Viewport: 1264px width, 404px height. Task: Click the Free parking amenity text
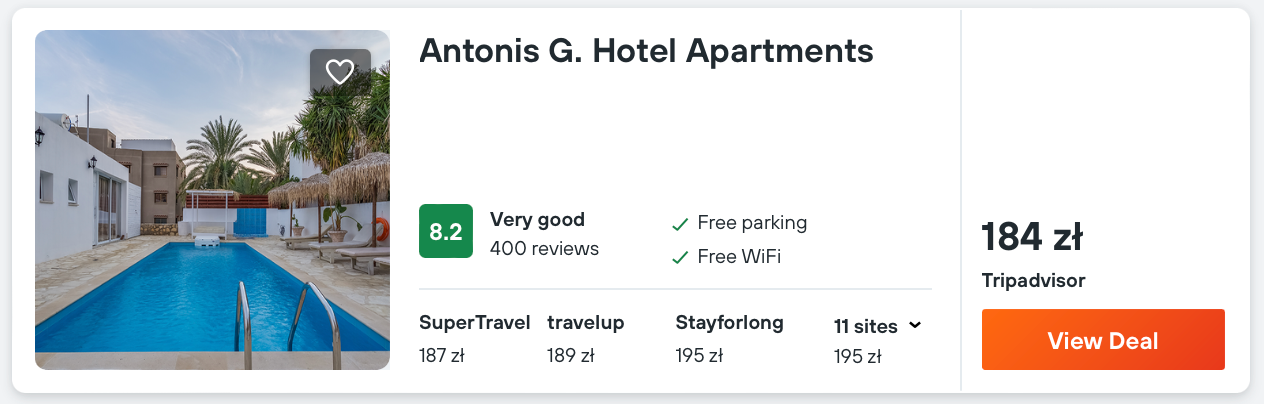click(752, 223)
